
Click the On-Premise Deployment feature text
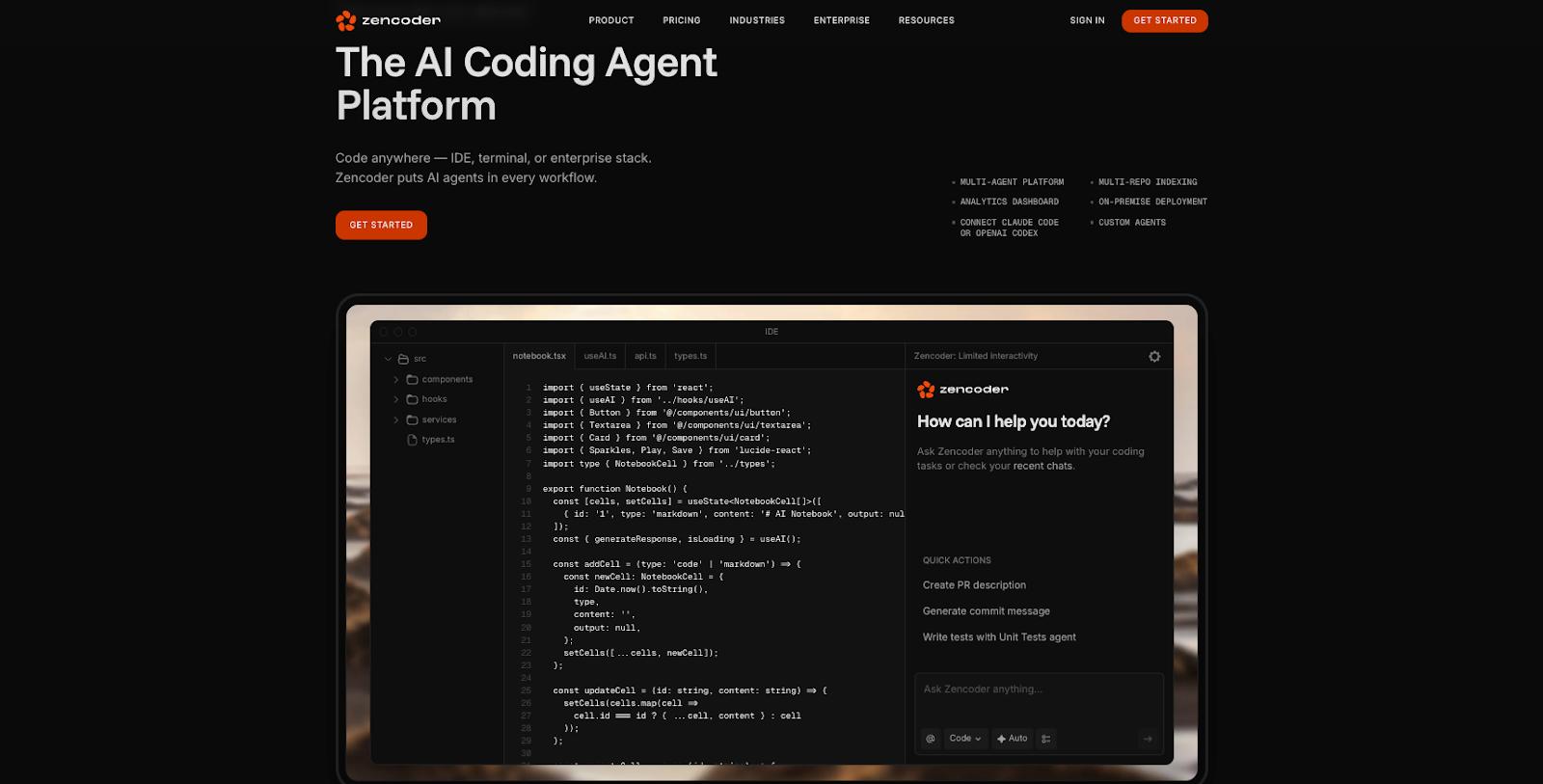click(x=1152, y=203)
